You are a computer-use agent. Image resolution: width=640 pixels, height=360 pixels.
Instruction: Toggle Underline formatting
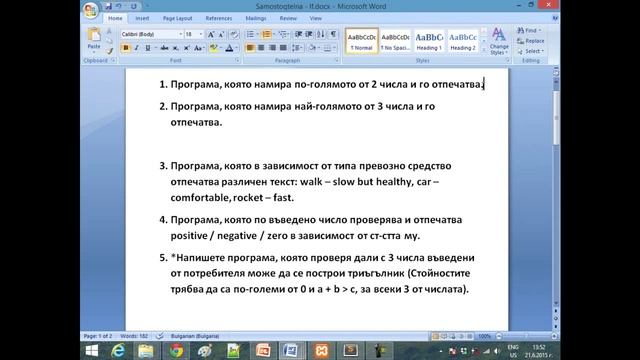click(148, 48)
